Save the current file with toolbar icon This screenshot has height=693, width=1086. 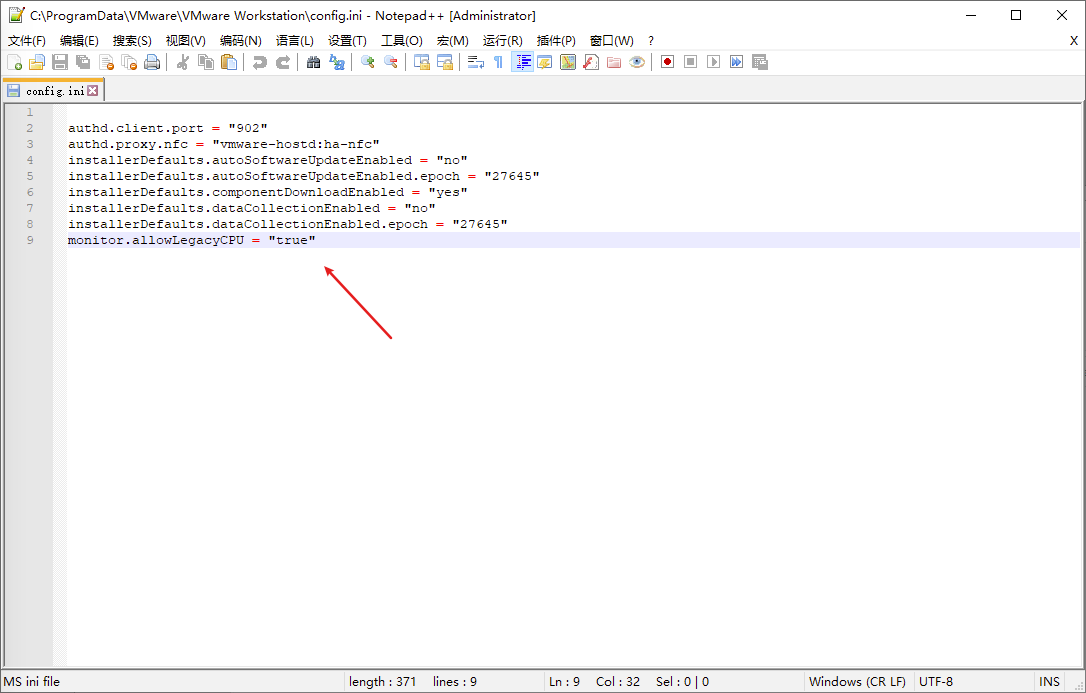[60, 62]
